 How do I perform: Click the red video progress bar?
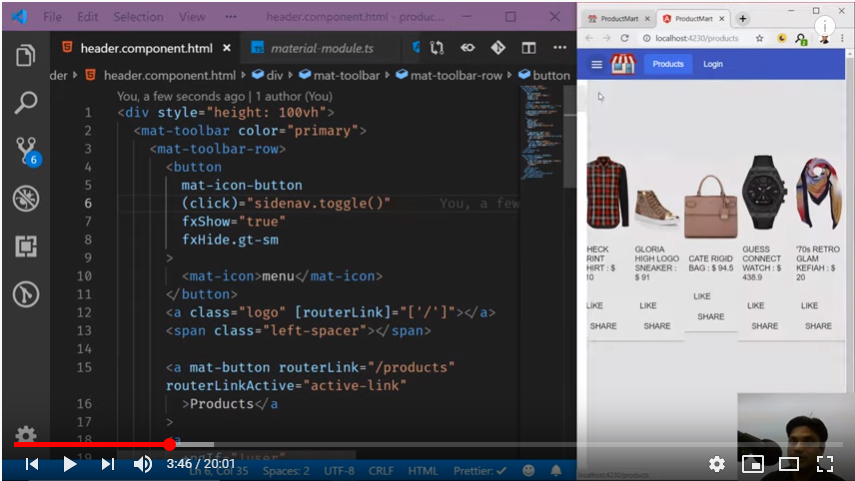point(92,444)
